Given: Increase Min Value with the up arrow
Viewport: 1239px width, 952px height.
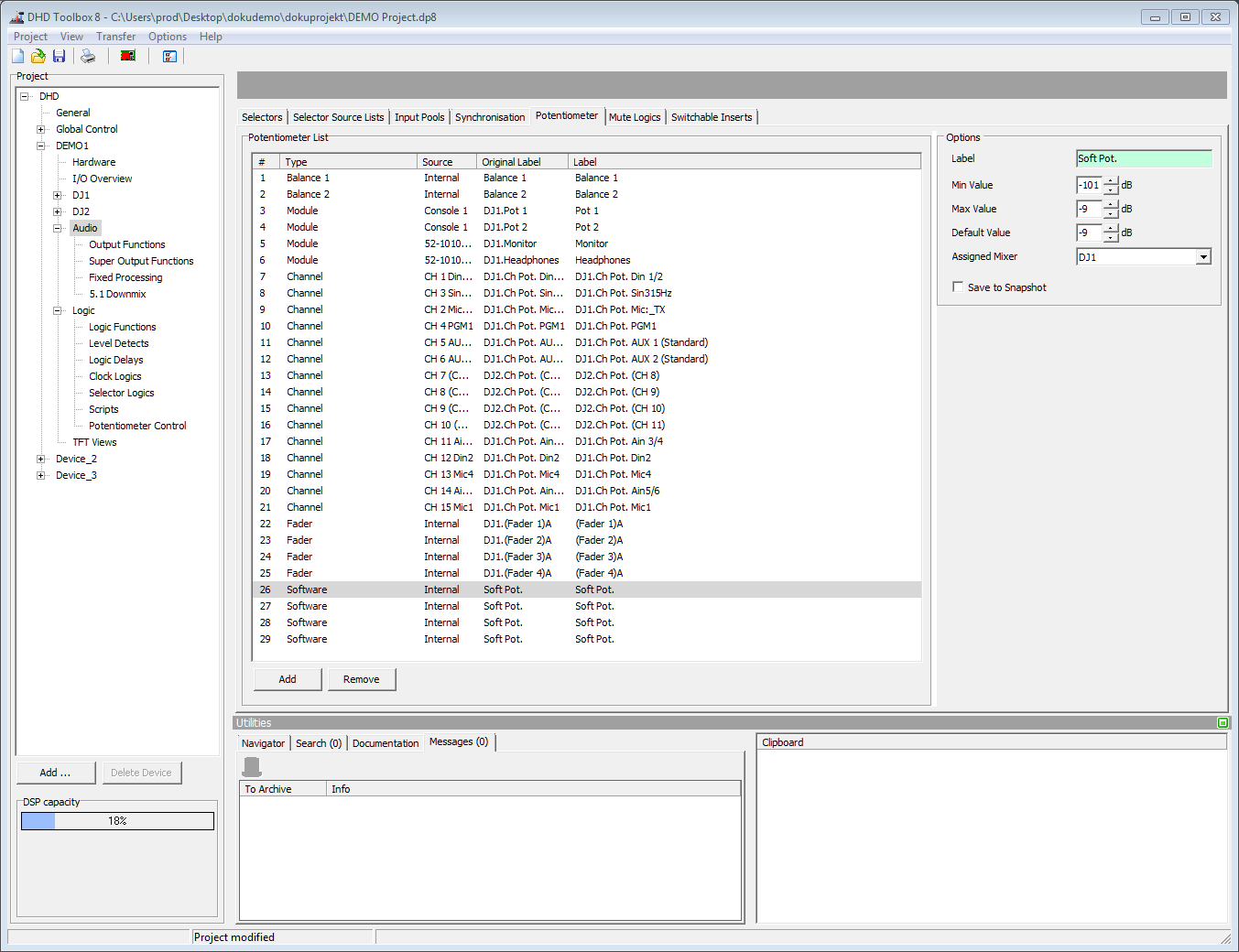Looking at the screenshot, I should coord(1111,180).
